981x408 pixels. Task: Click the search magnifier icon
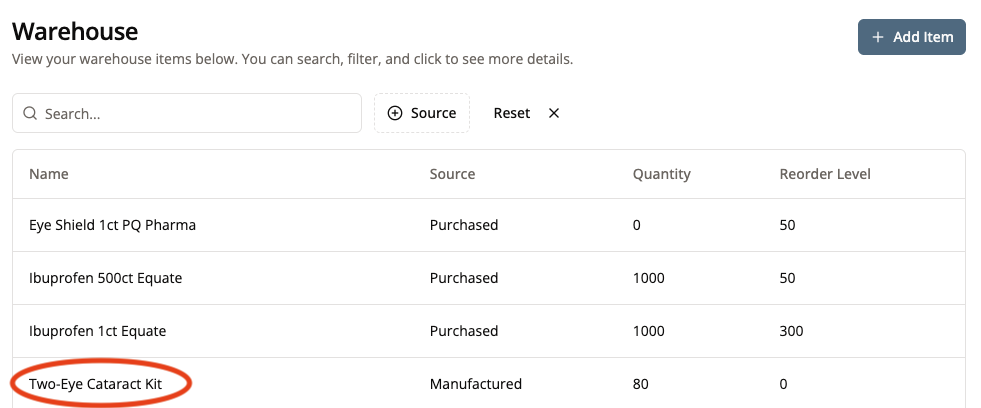[x=30, y=114]
